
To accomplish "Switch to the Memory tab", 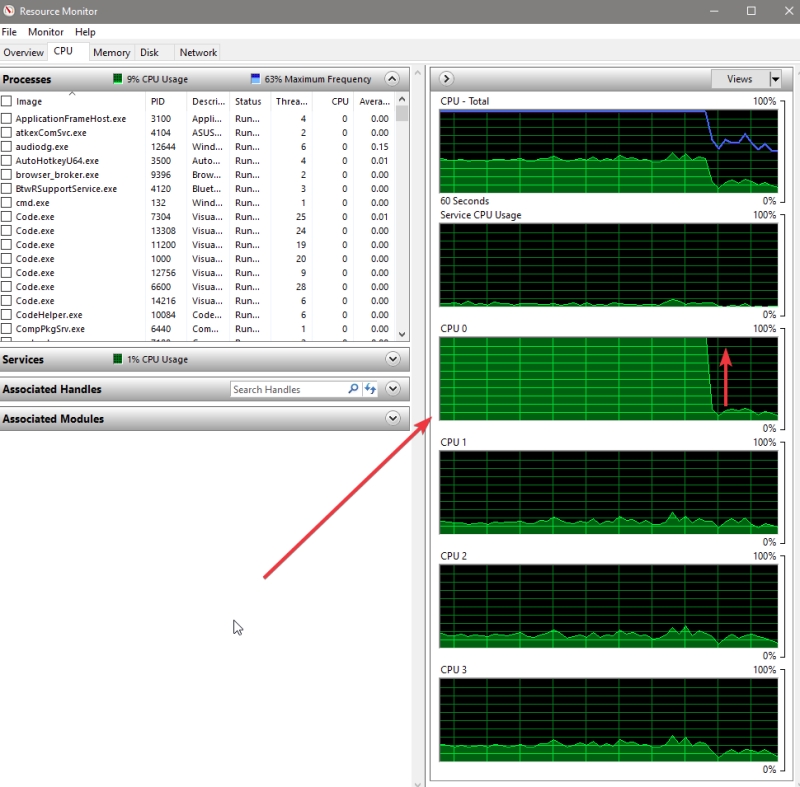I will coord(111,52).
